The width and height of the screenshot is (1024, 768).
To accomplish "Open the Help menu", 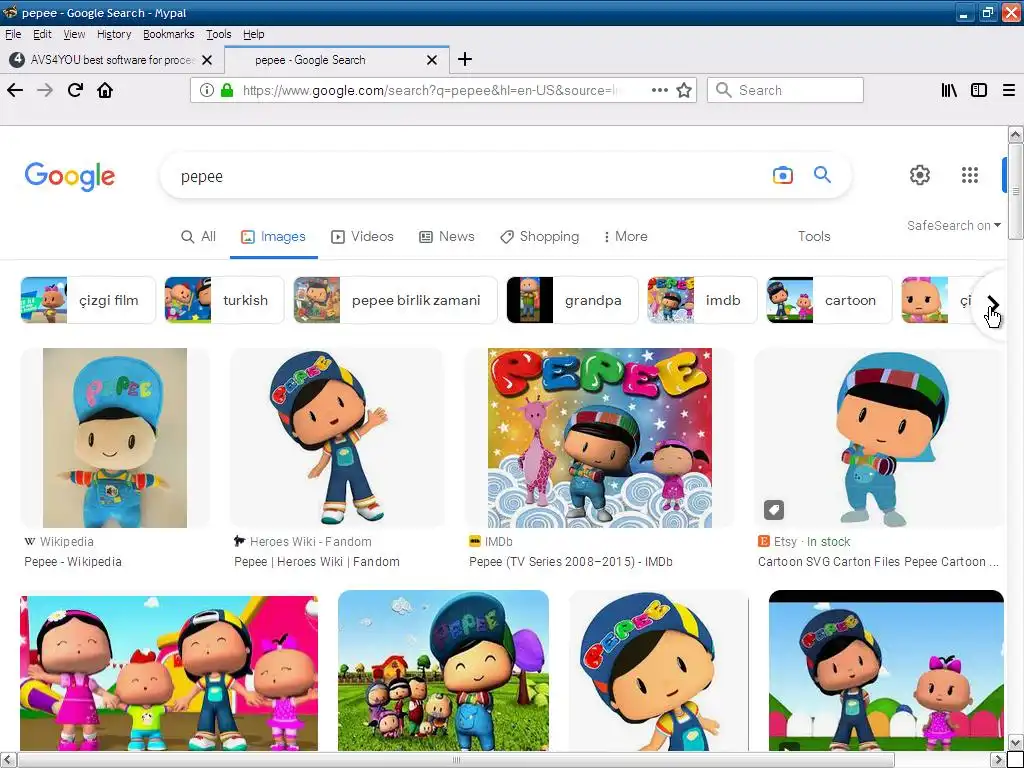I will [253, 34].
